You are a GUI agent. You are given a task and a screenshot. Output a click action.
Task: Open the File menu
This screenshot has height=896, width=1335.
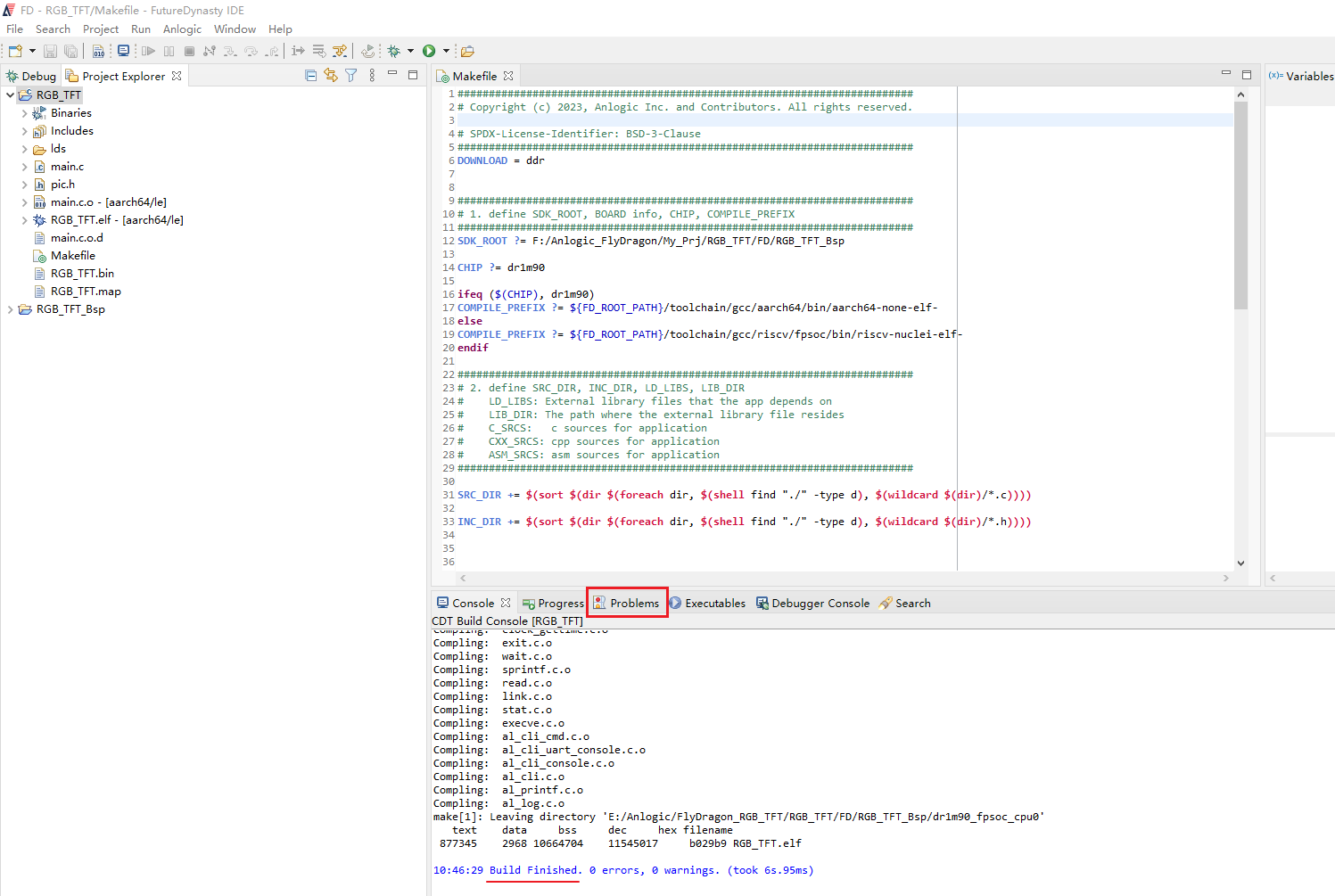(14, 29)
